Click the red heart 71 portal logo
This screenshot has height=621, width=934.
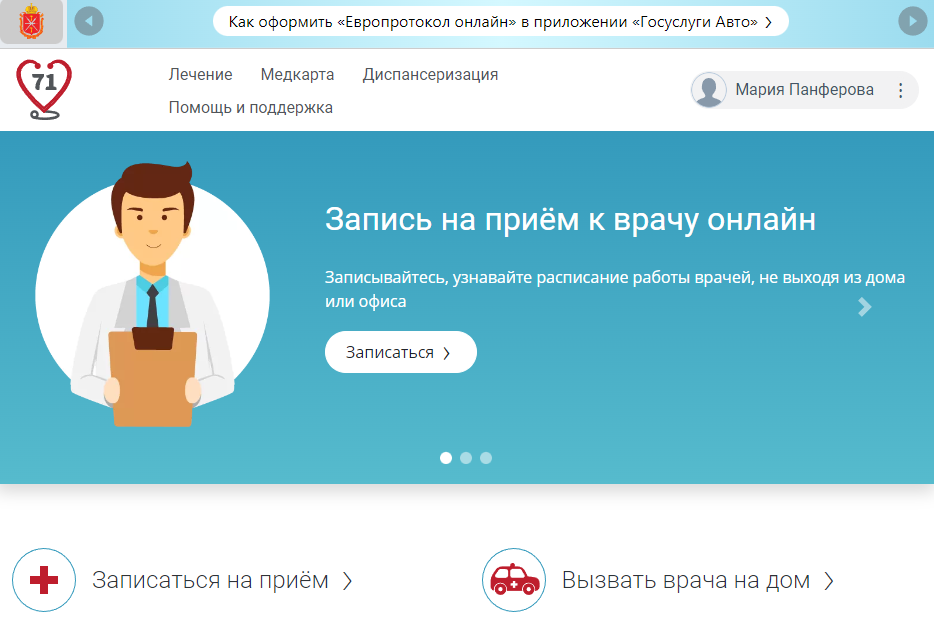click(x=43, y=89)
